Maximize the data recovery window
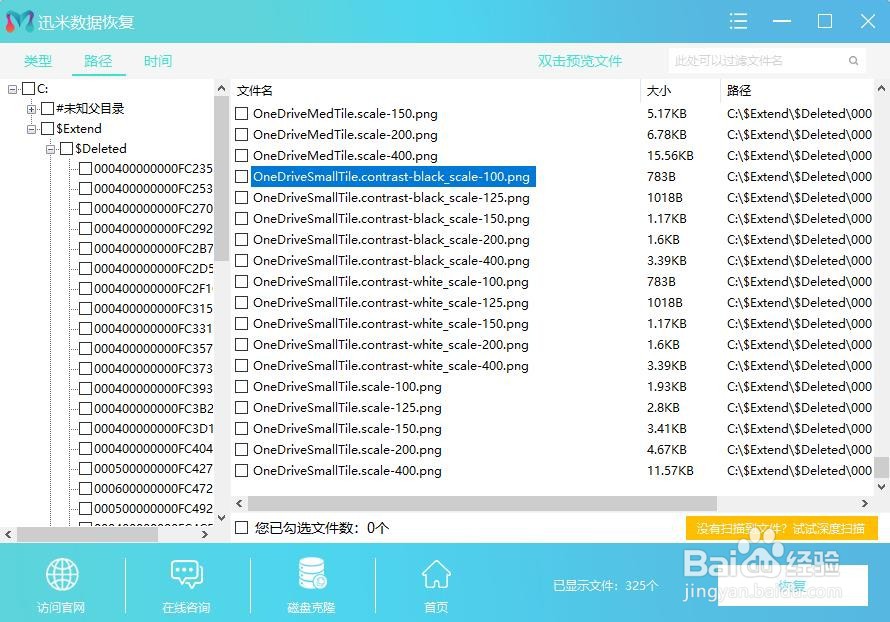Viewport: 890px width, 622px height. (x=825, y=22)
